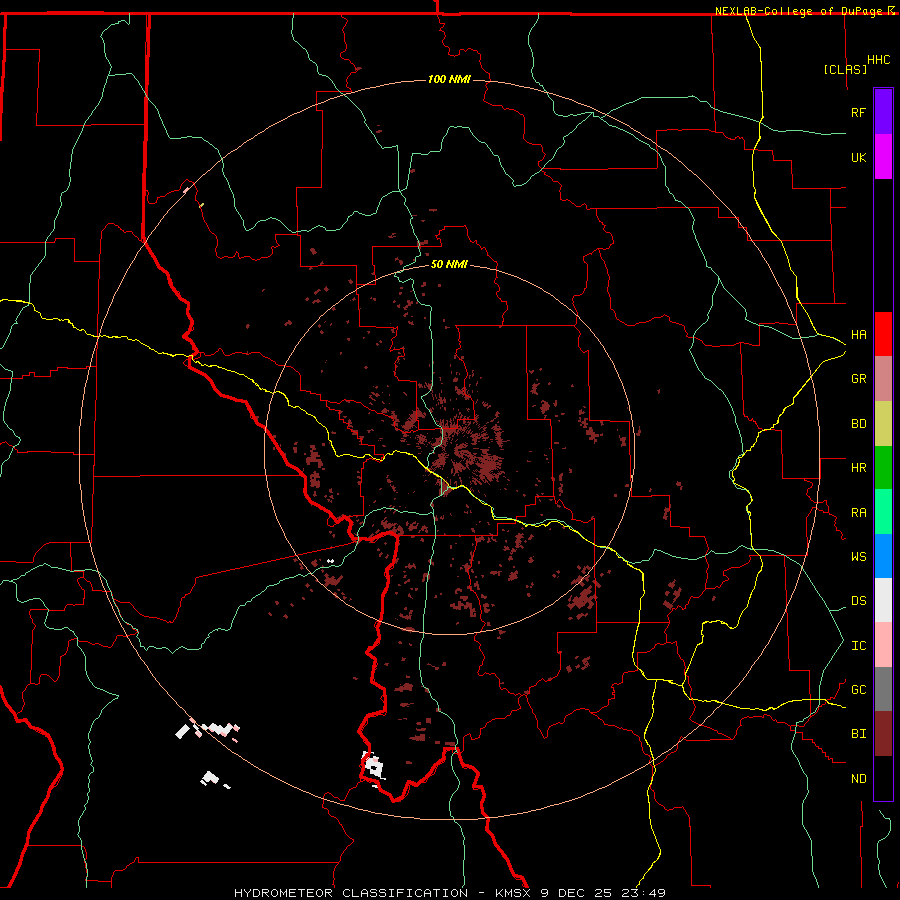This screenshot has height=900, width=900.
Task: Pick the light pink IC legend swatch
Action: (883, 645)
